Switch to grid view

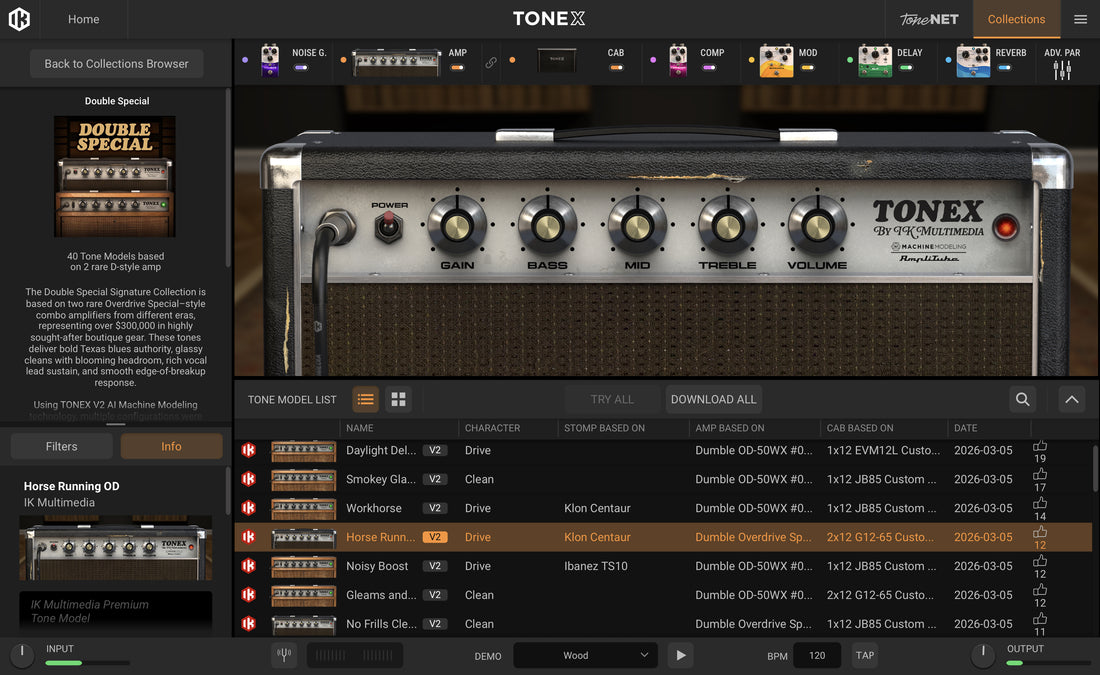(x=398, y=399)
